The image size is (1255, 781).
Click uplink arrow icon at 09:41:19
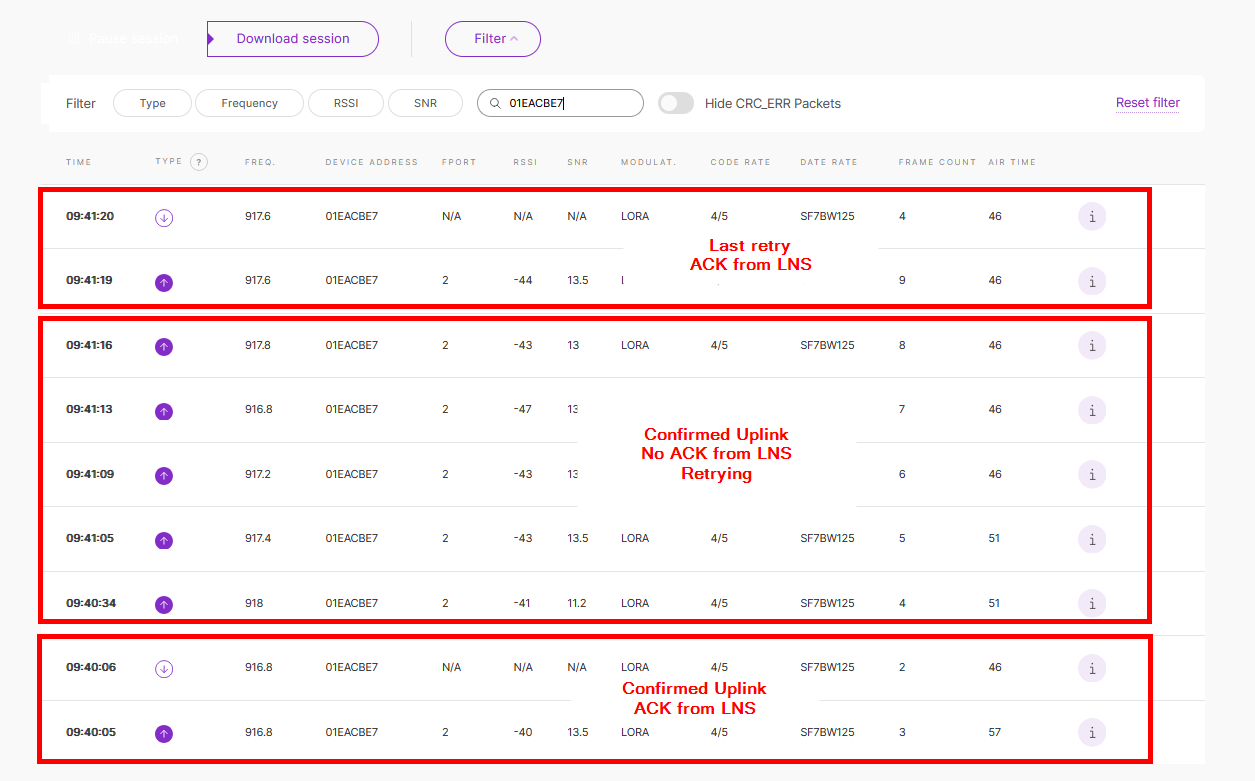pyautogui.click(x=164, y=282)
